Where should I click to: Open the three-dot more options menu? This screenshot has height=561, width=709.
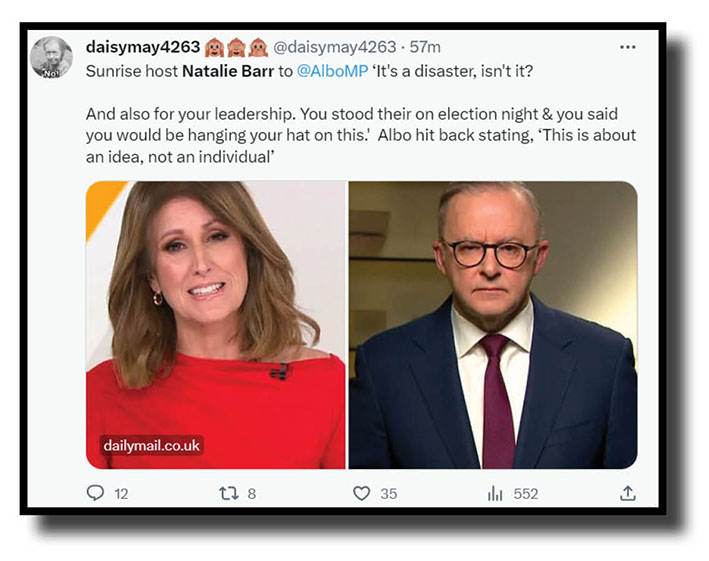[627, 47]
